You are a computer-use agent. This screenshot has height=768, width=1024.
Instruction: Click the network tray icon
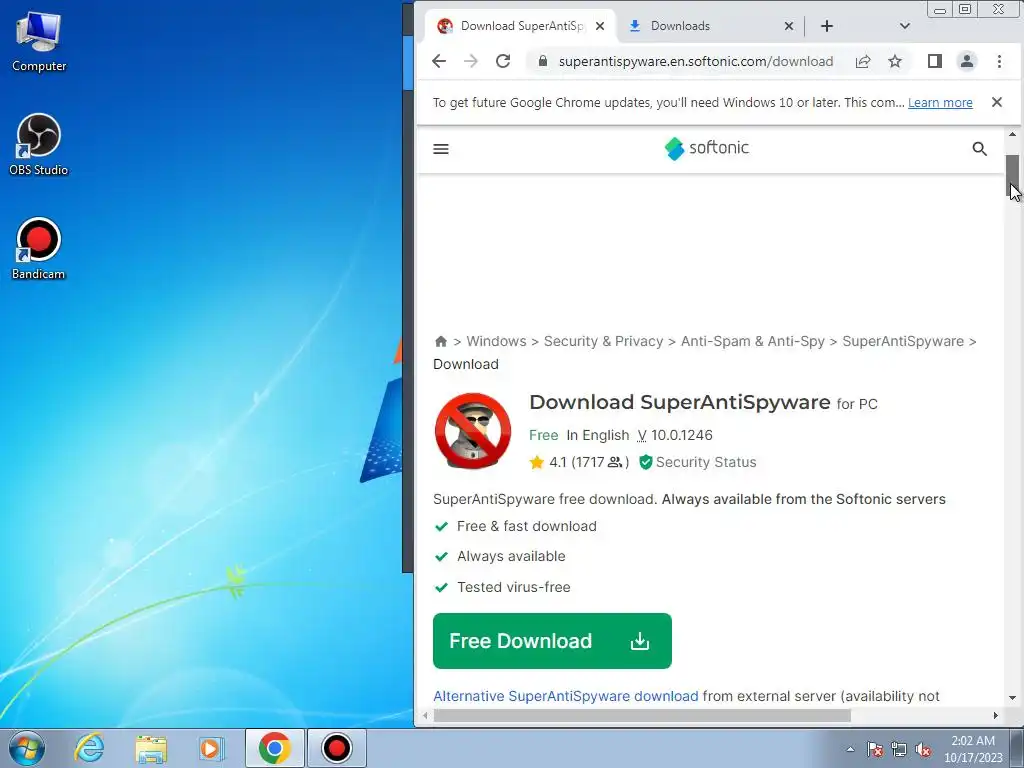pyautogui.click(x=899, y=749)
